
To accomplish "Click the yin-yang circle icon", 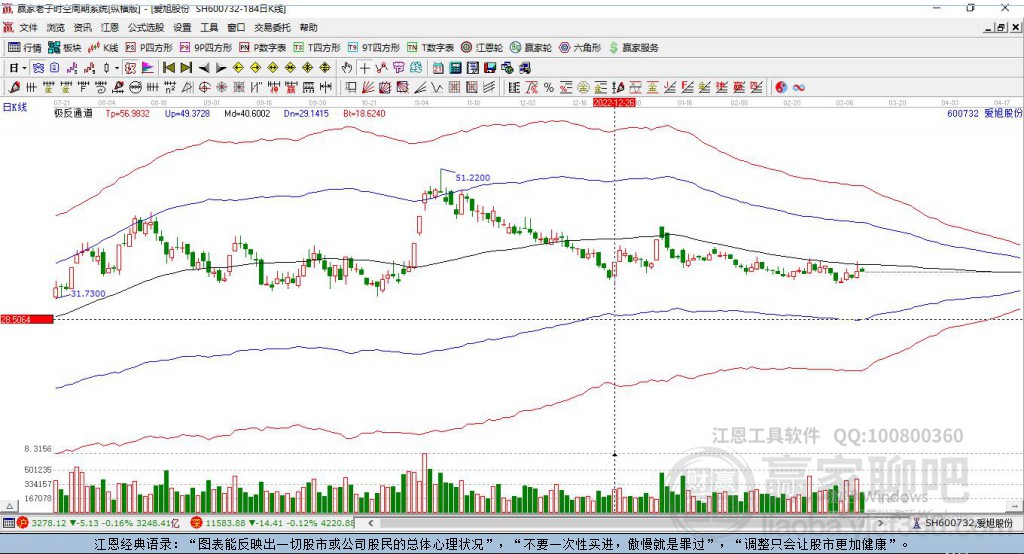I will pos(781,87).
